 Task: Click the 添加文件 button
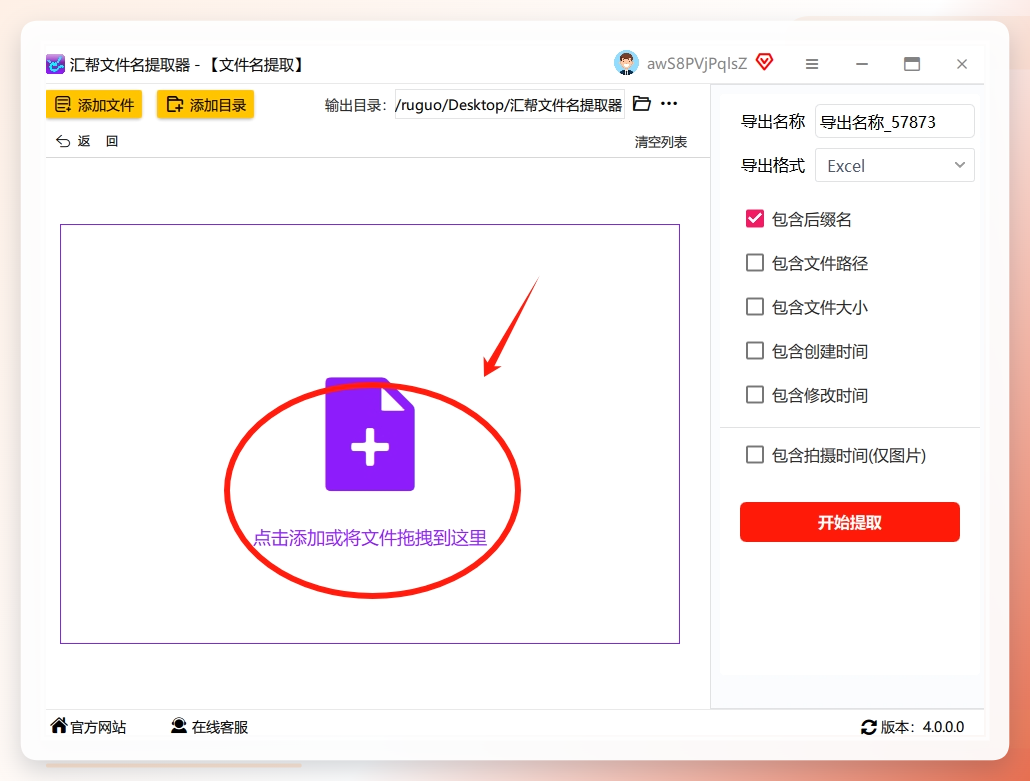pos(94,104)
